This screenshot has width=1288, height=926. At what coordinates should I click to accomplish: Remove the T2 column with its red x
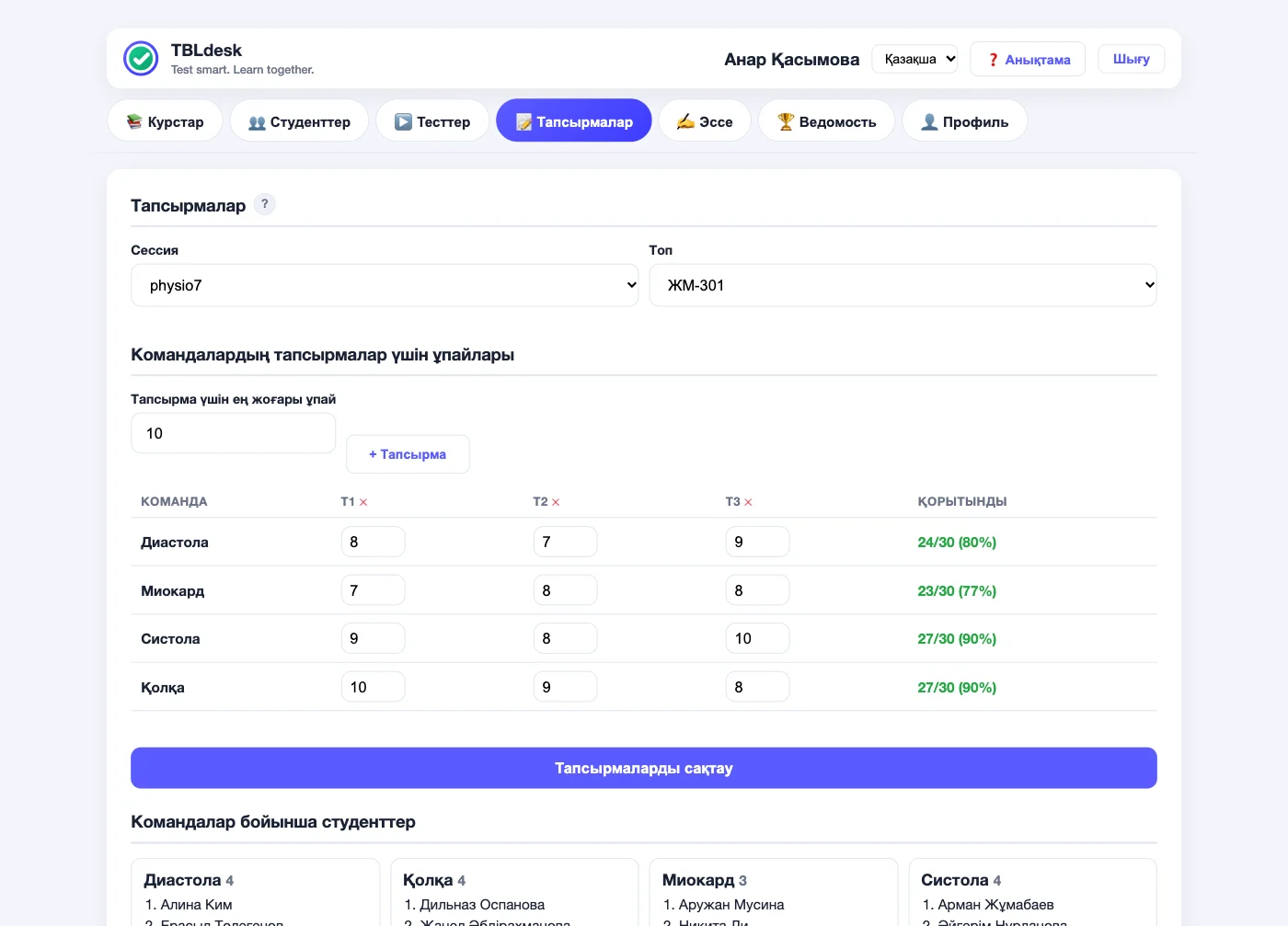tap(556, 502)
